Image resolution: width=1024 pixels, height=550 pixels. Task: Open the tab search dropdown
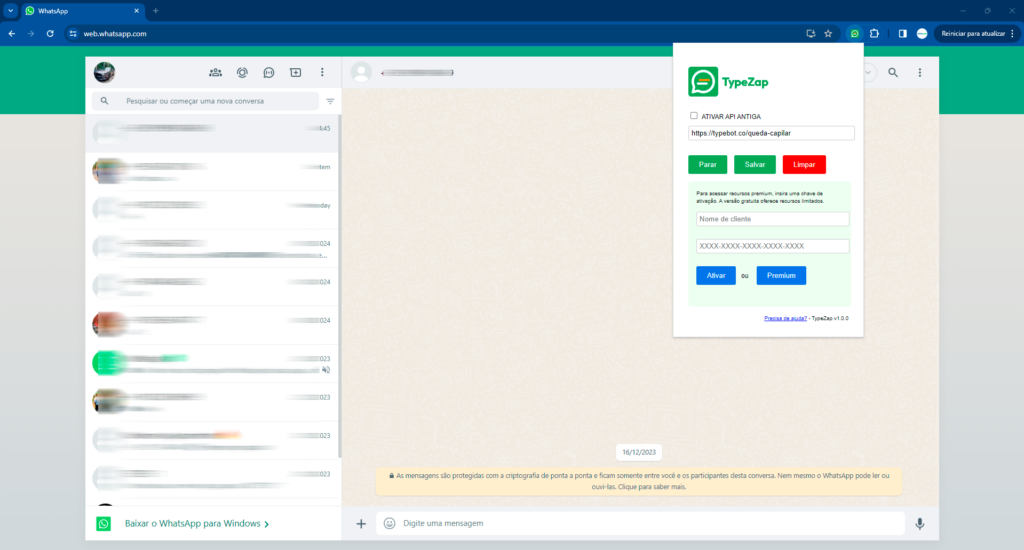10,11
